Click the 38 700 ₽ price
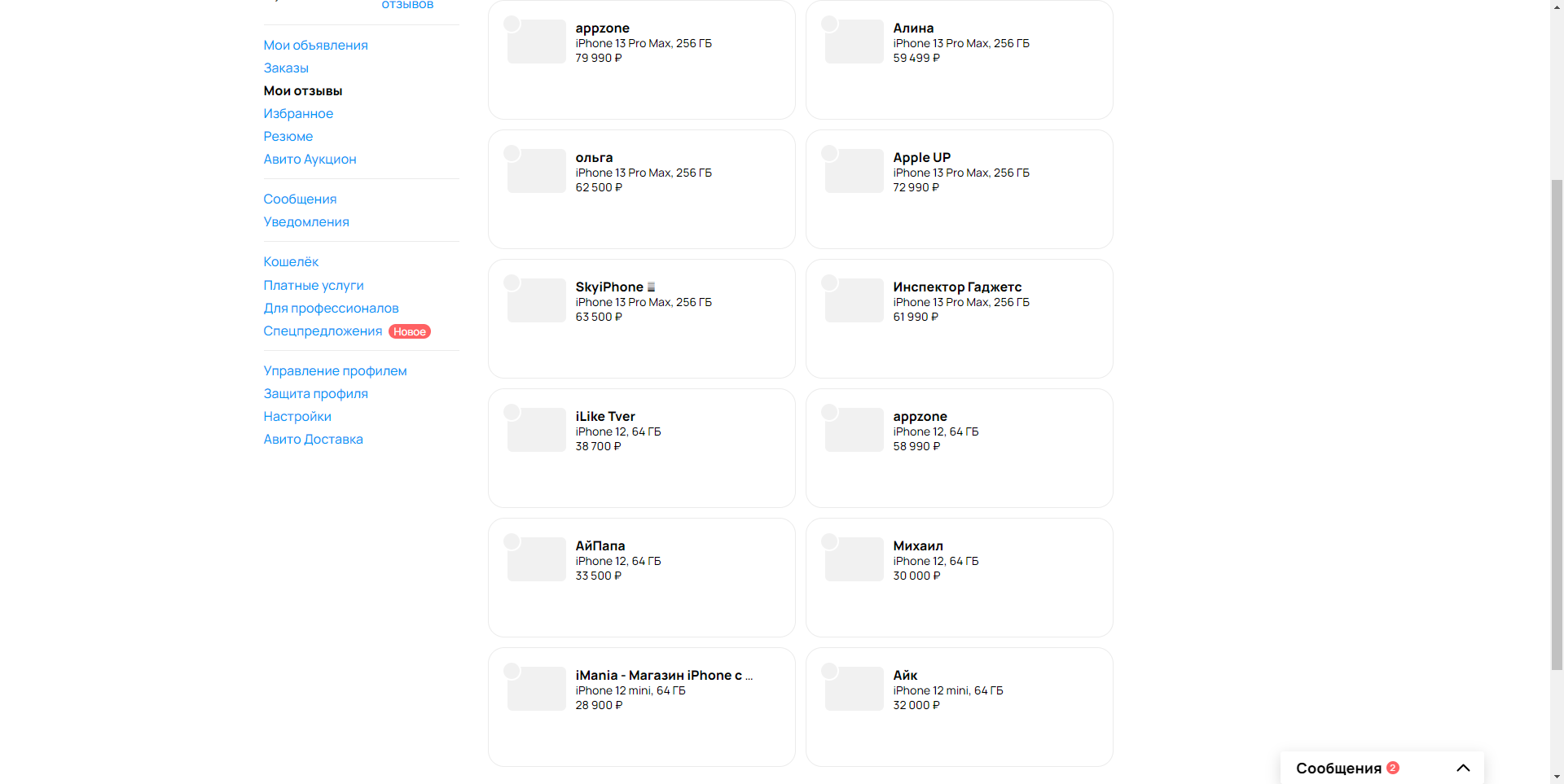Image resolution: width=1564 pixels, height=784 pixels. tap(598, 447)
